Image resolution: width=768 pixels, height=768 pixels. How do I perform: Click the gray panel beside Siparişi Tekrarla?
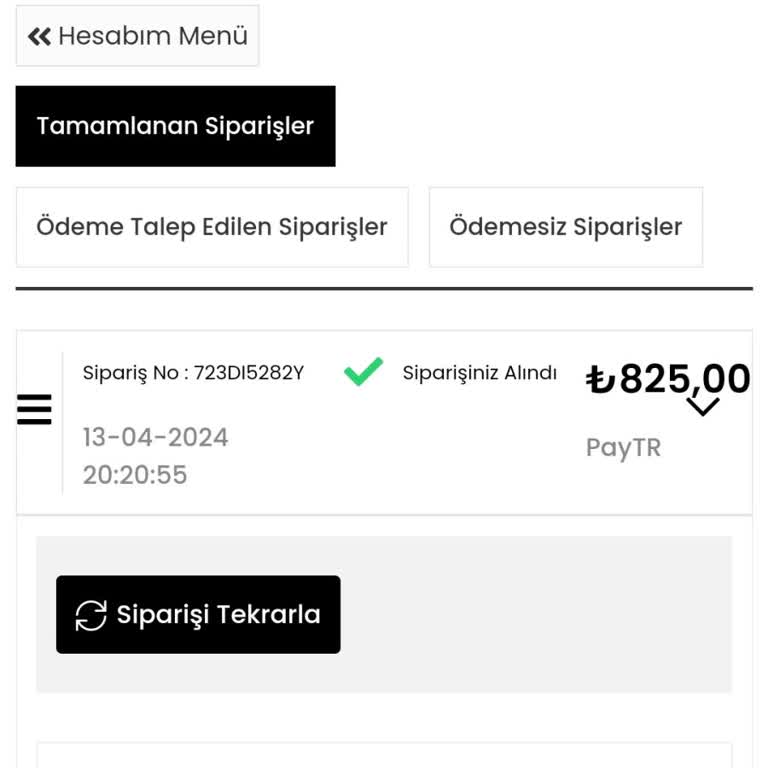pyautogui.click(x=536, y=614)
